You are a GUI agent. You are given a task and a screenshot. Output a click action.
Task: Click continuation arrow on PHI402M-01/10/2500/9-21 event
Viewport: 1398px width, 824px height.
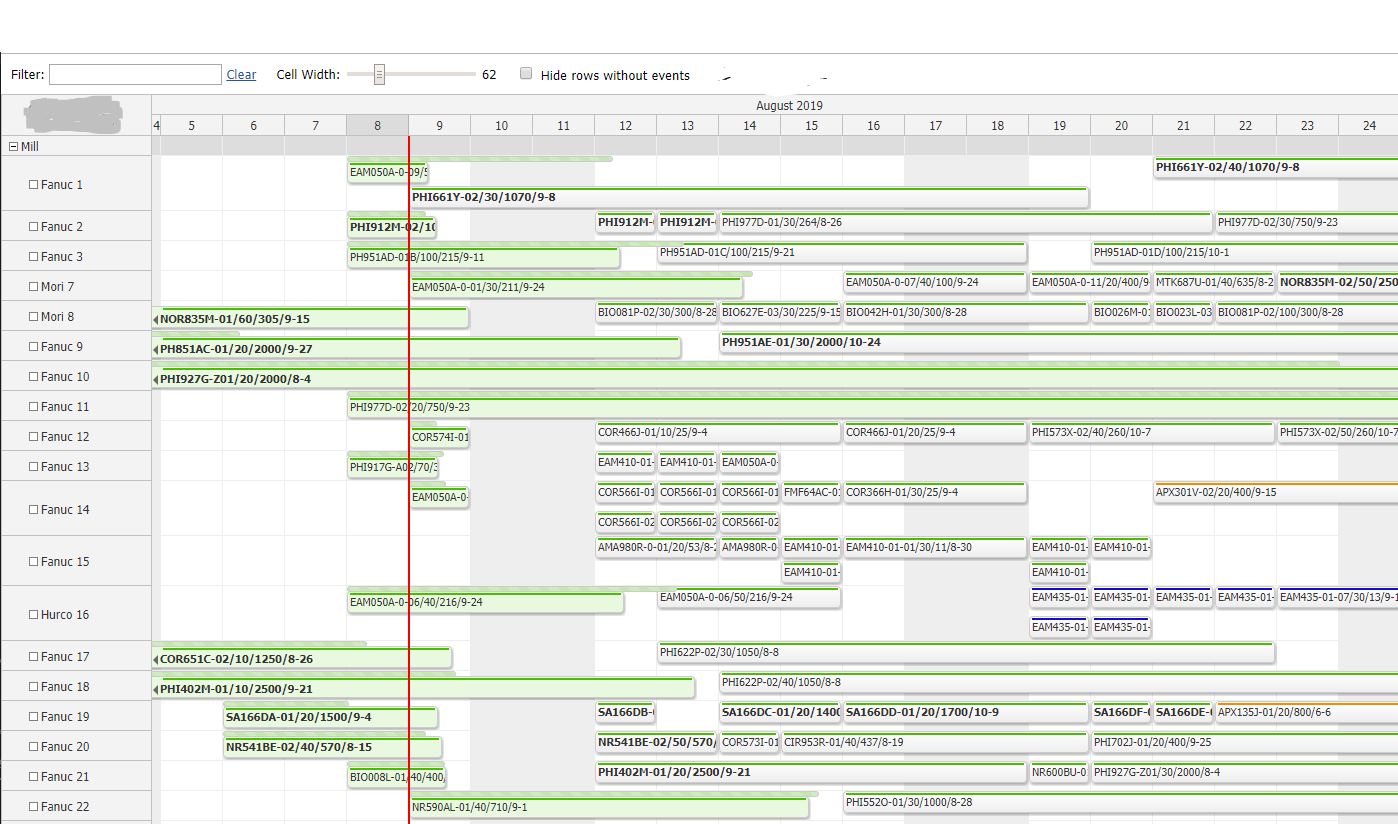(156, 690)
